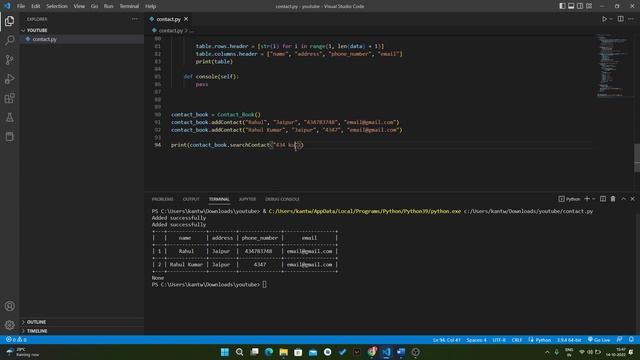Open the new terminal launch profile dropdown

593,199
